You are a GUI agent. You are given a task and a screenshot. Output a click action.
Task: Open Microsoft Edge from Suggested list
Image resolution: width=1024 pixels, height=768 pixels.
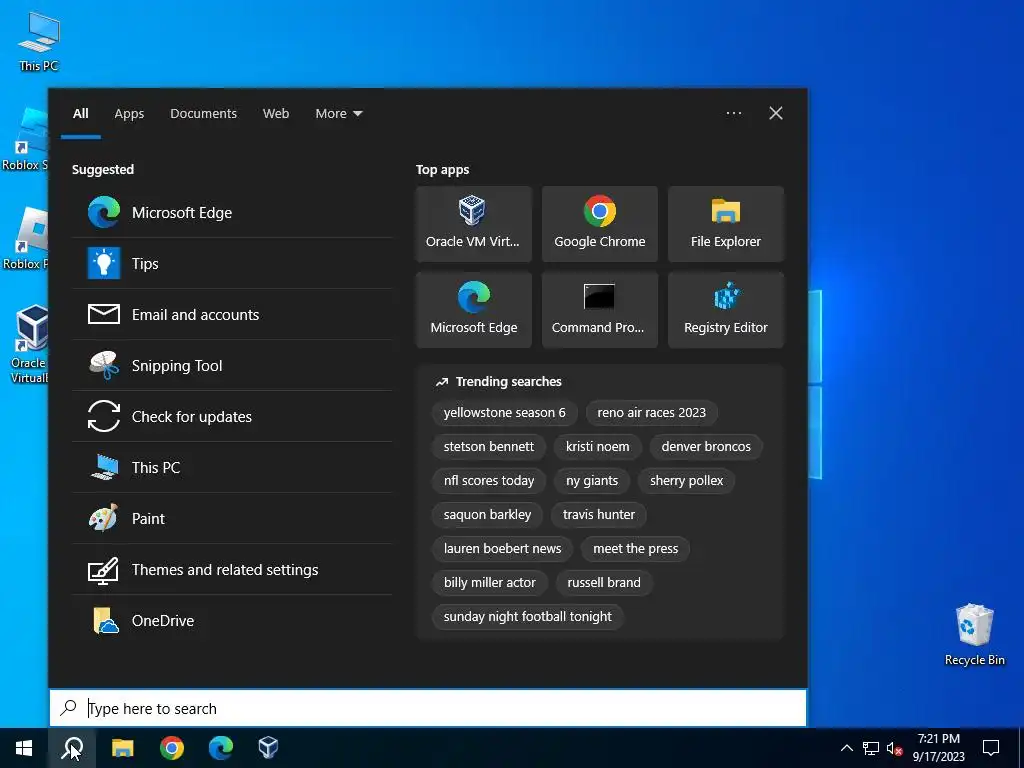pyautogui.click(x=232, y=212)
